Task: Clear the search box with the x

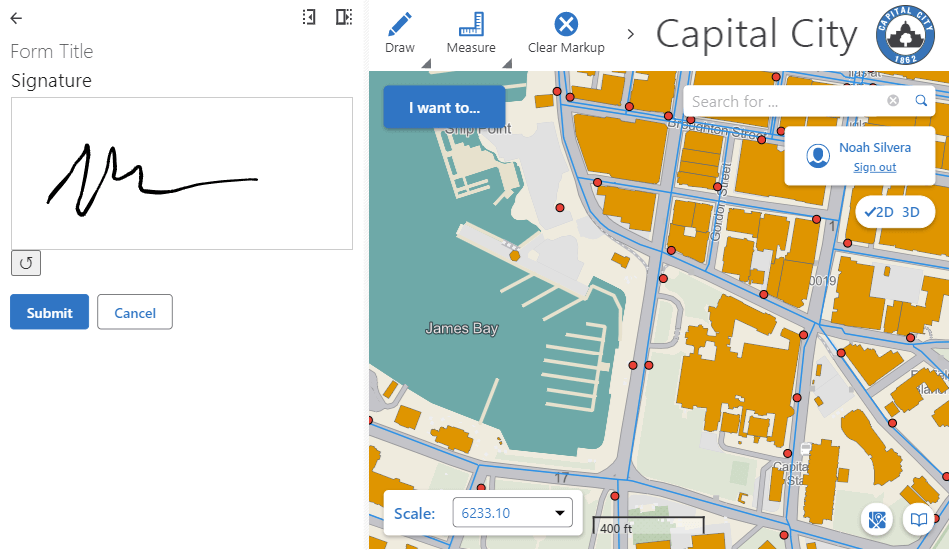Action: (893, 101)
